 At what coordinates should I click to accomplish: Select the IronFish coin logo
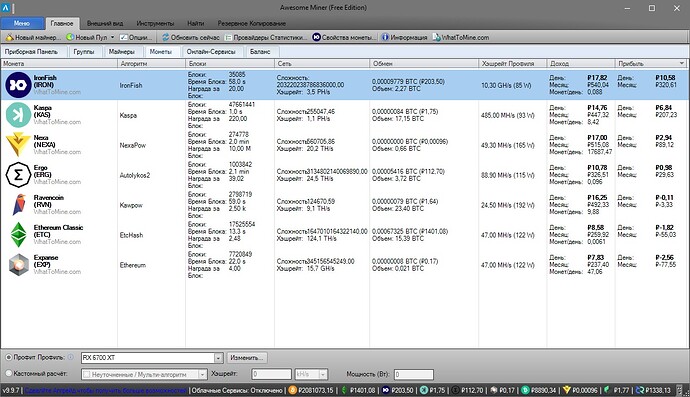coord(18,85)
